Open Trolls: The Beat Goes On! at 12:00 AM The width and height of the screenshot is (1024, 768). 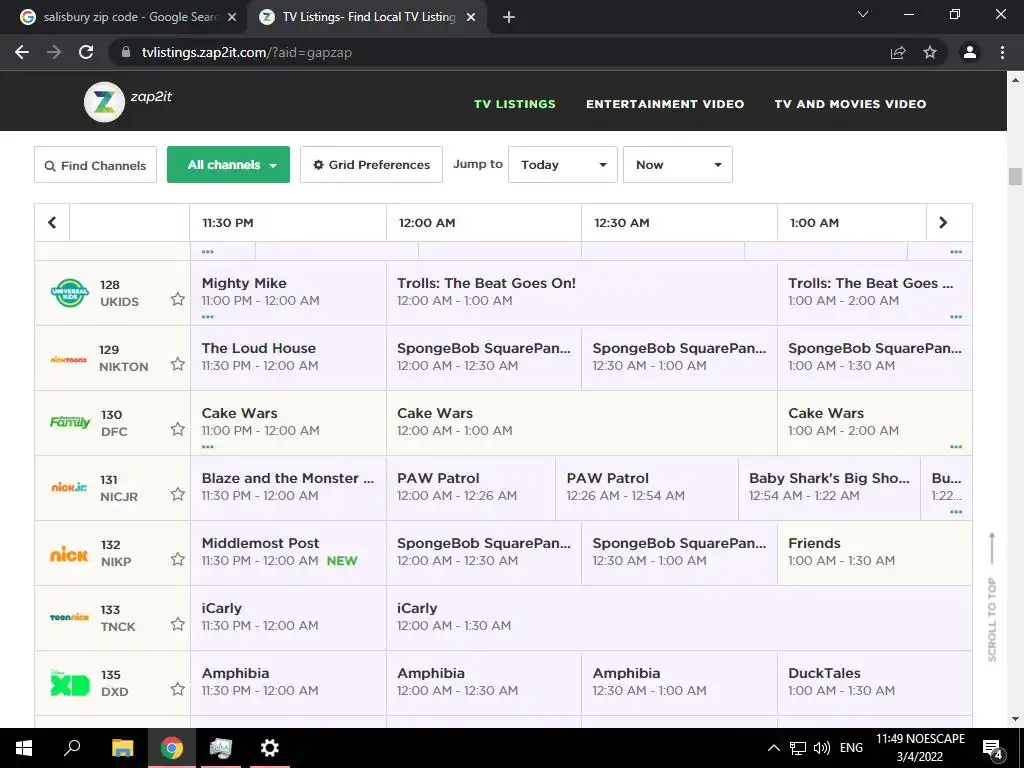(582, 293)
